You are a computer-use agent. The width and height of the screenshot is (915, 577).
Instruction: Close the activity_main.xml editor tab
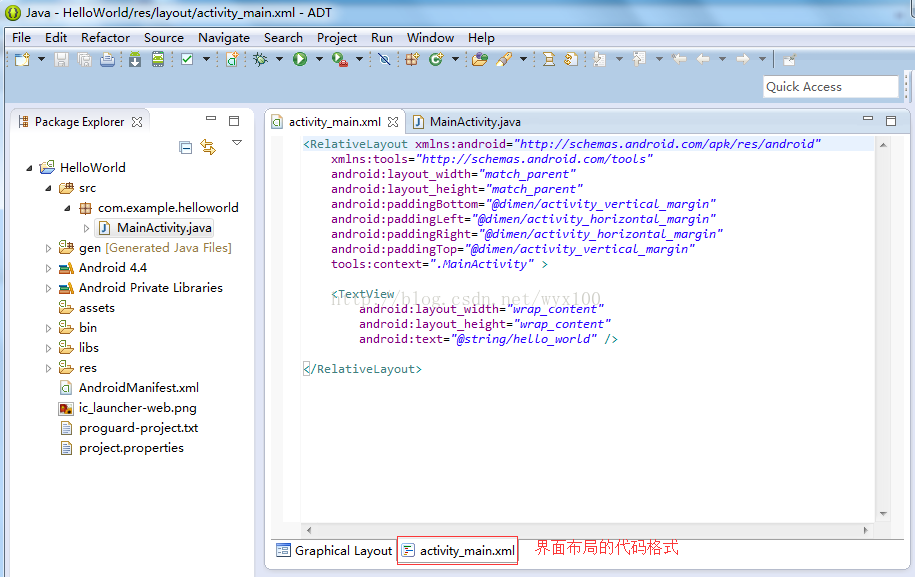(x=393, y=122)
